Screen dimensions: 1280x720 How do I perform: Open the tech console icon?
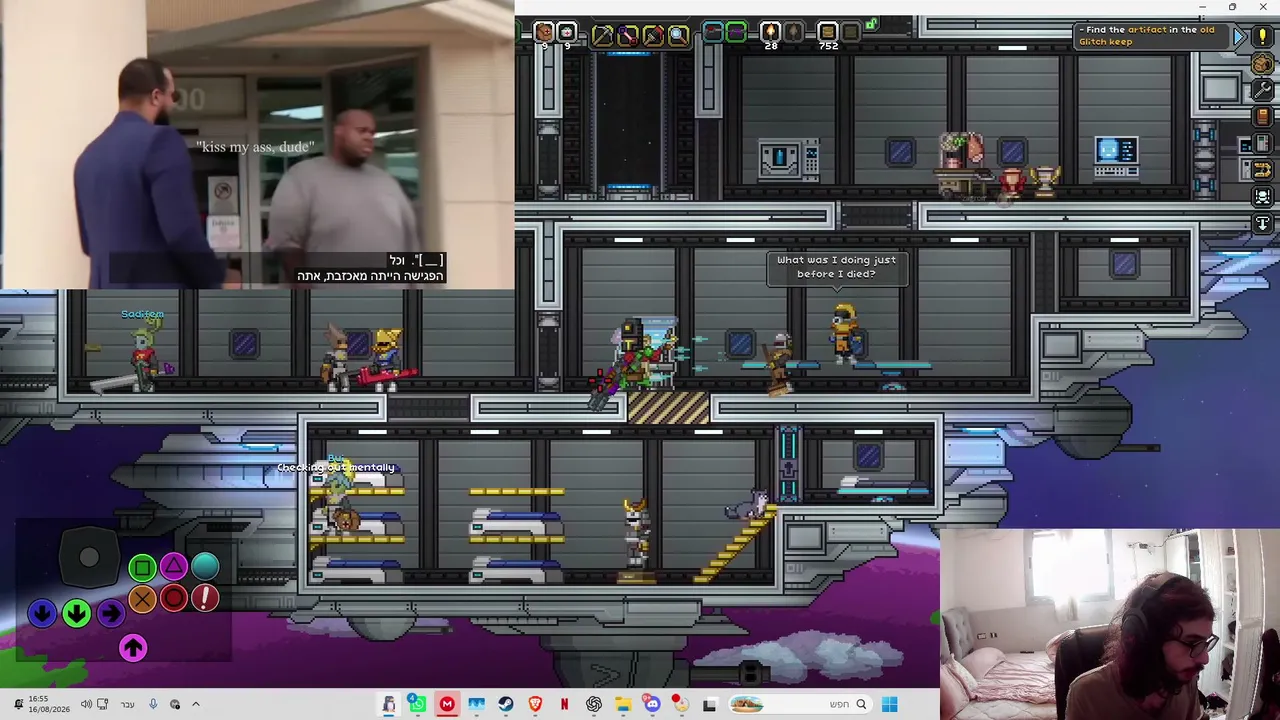tap(1262, 144)
